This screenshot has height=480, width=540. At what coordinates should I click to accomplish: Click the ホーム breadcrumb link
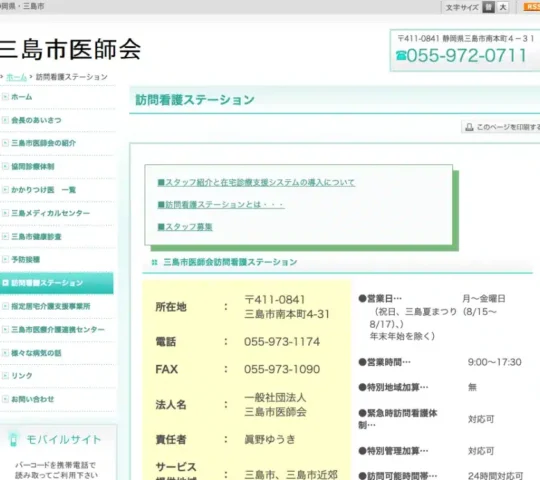[16, 77]
